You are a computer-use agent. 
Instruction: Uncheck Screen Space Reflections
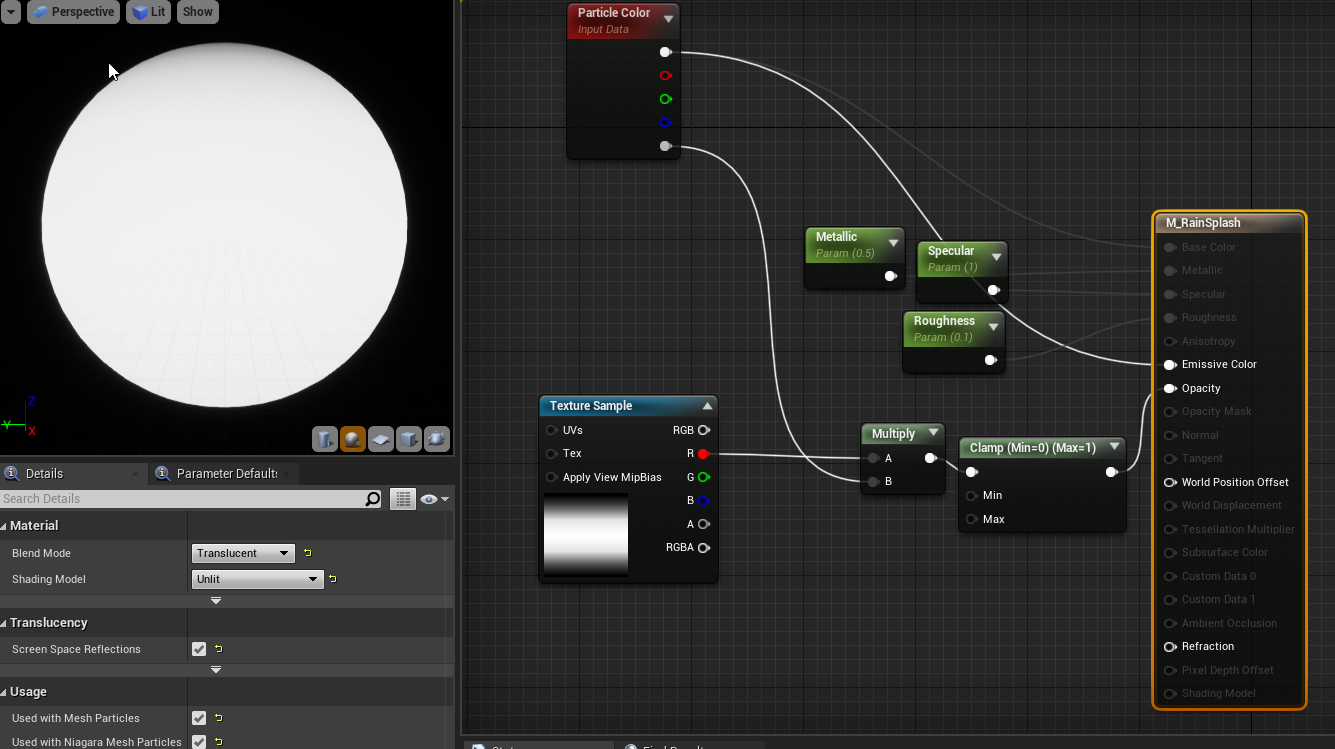197,648
